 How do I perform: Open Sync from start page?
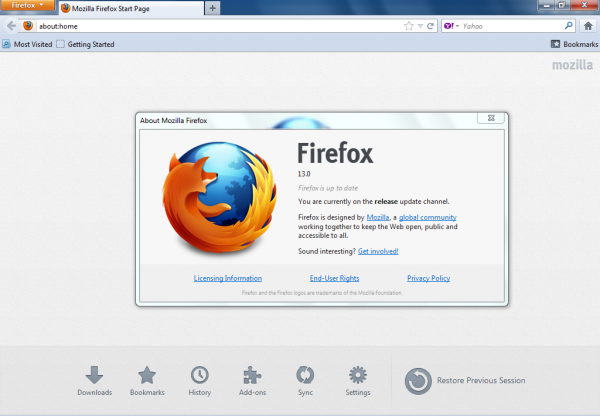tap(305, 380)
